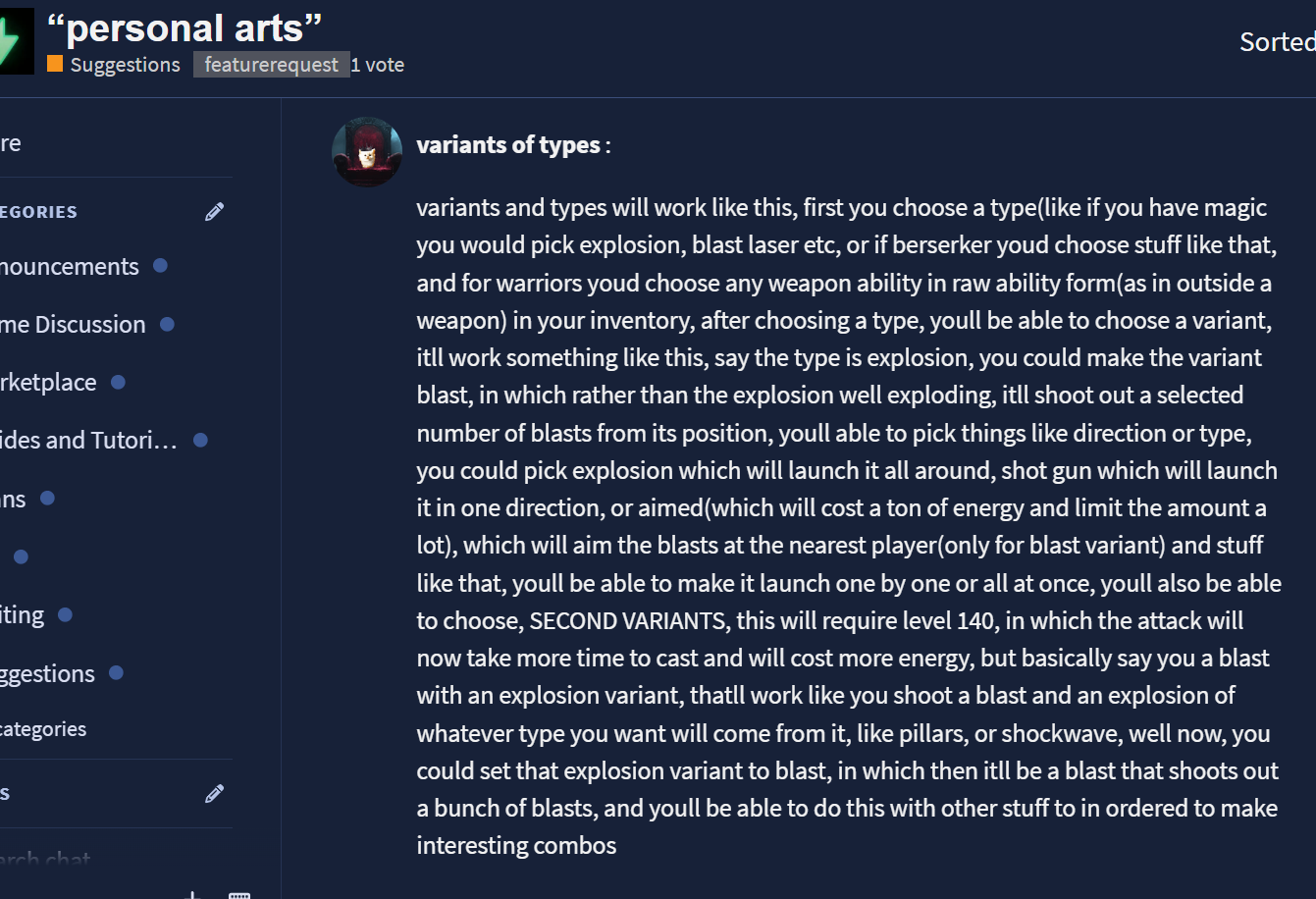The width and height of the screenshot is (1316, 899).
Task: Click the bold "variants of types" heading text
Action: (508, 145)
